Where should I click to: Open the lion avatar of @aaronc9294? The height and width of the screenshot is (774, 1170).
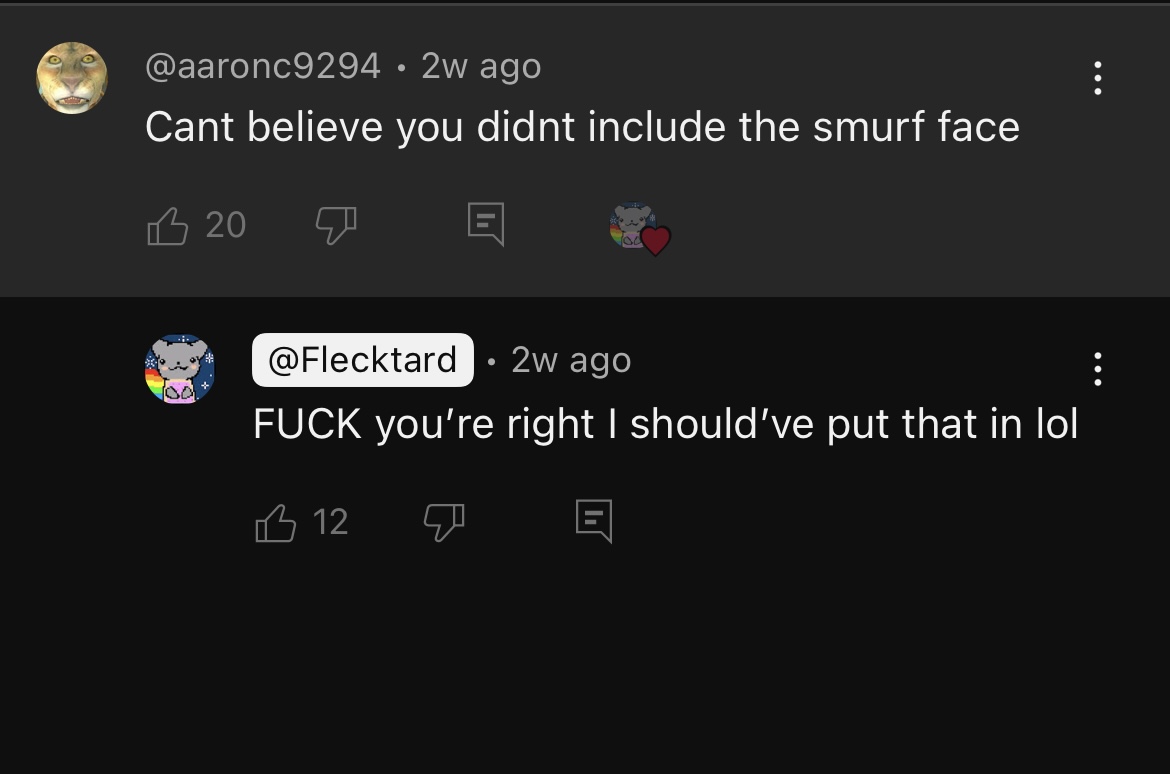(72, 78)
